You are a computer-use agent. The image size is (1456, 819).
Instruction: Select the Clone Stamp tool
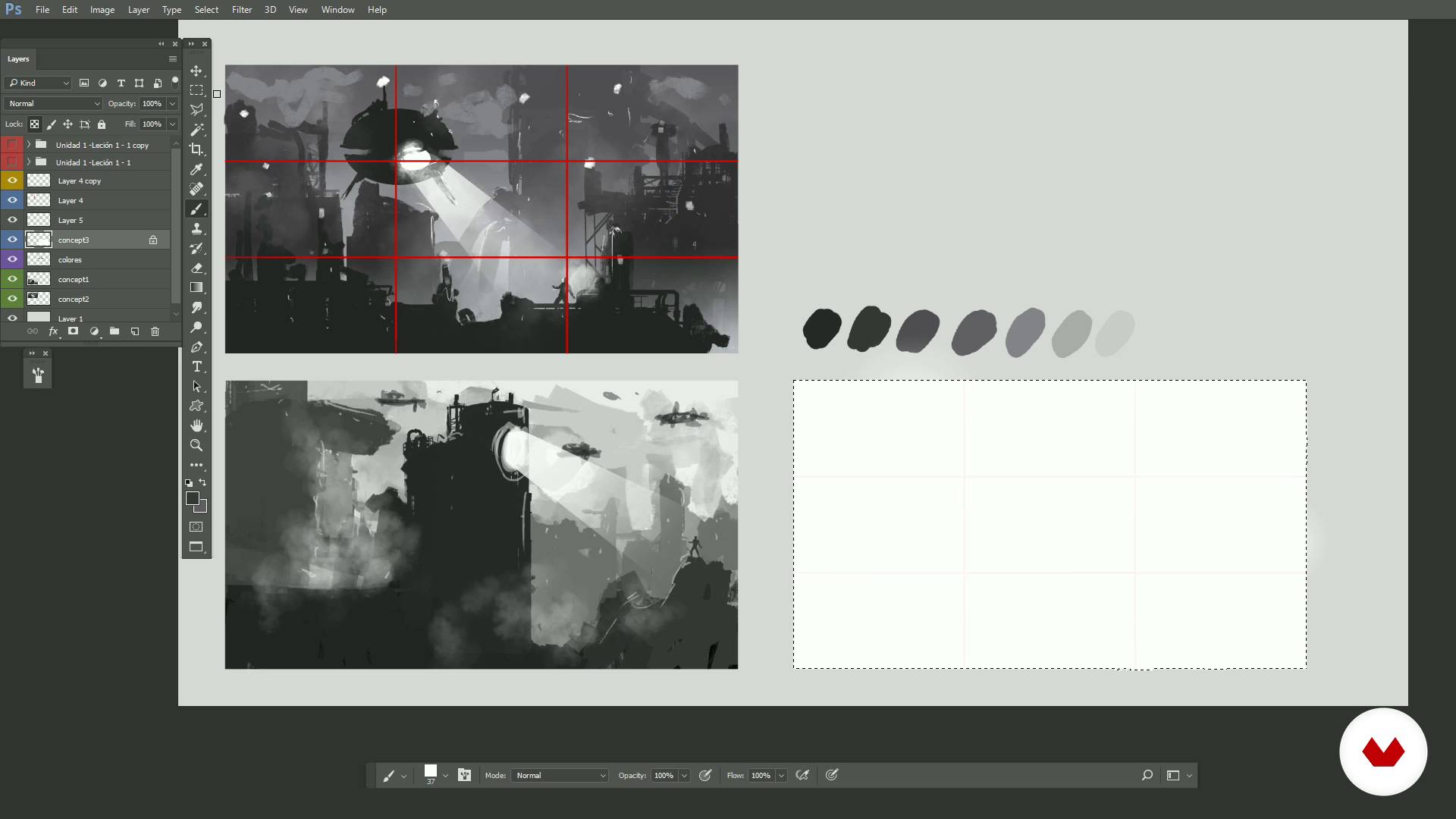[196, 228]
